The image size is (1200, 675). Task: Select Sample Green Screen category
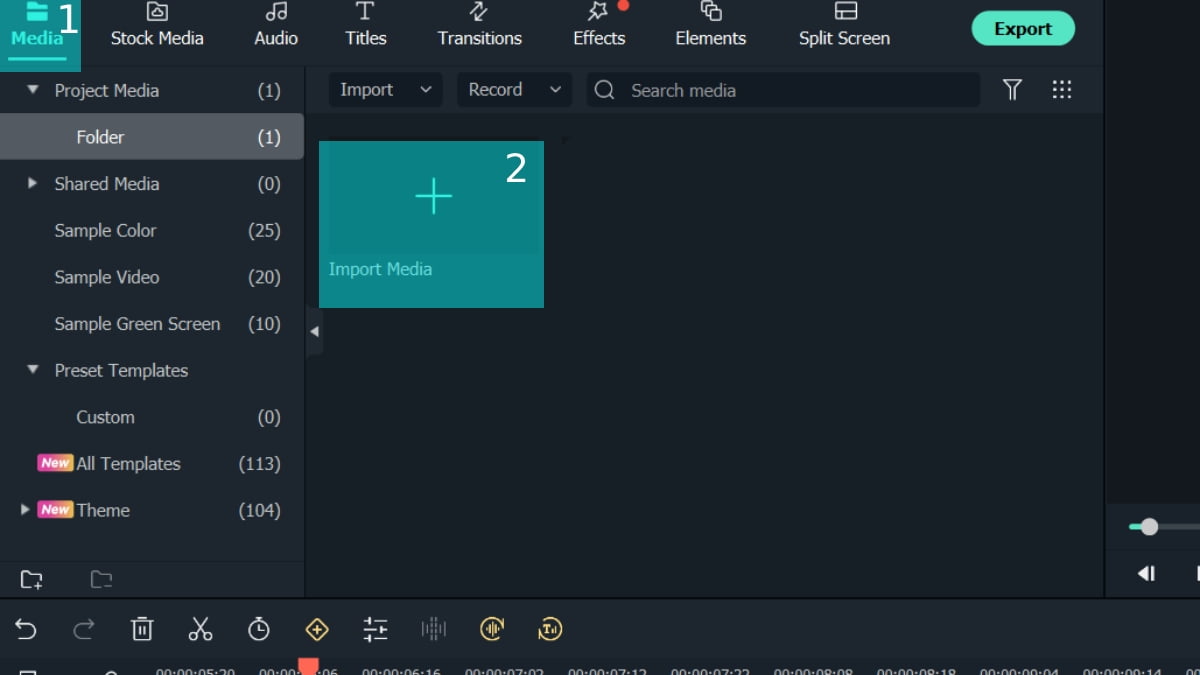tap(137, 324)
